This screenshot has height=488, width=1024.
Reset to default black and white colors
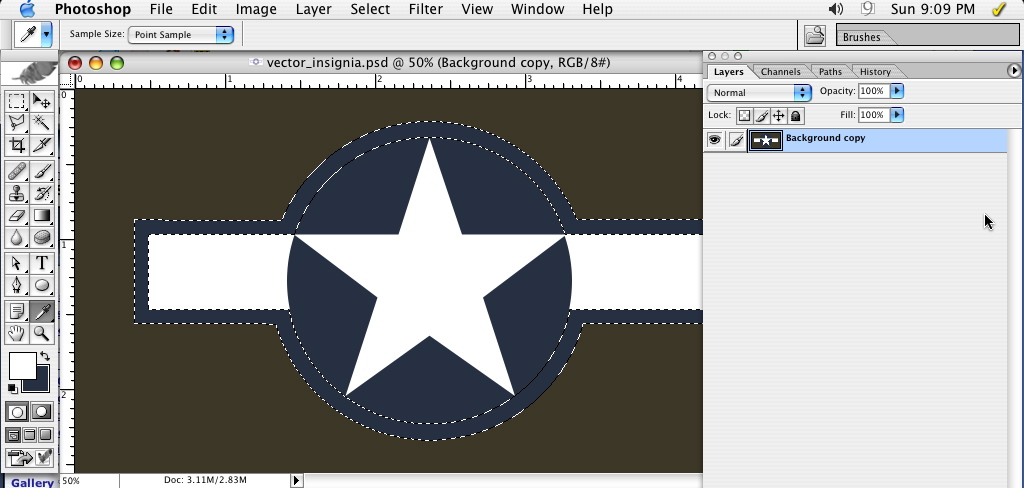tap(12, 388)
